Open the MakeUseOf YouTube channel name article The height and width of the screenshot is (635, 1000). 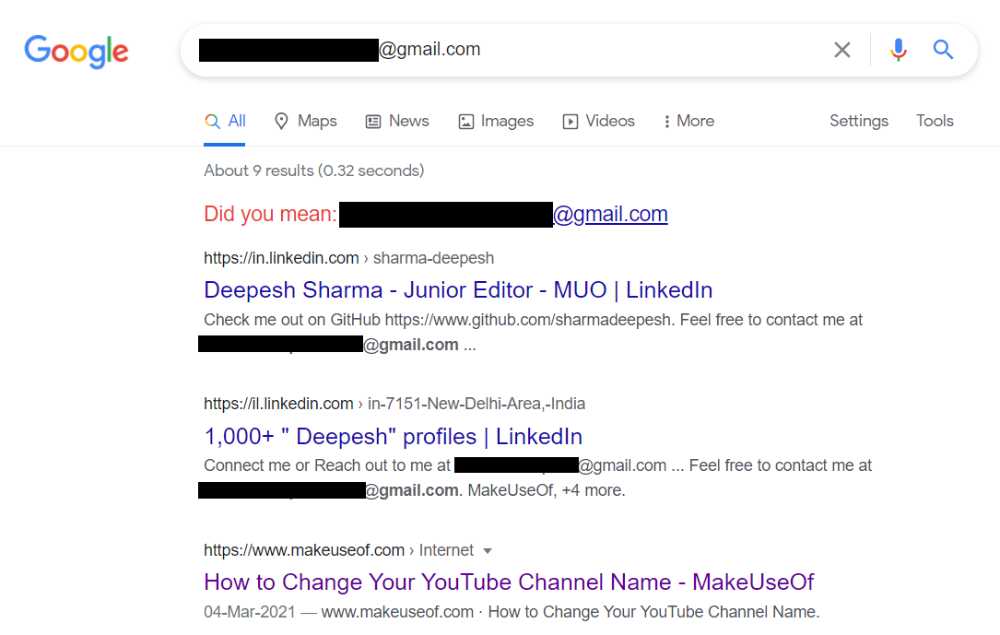(x=509, y=581)
